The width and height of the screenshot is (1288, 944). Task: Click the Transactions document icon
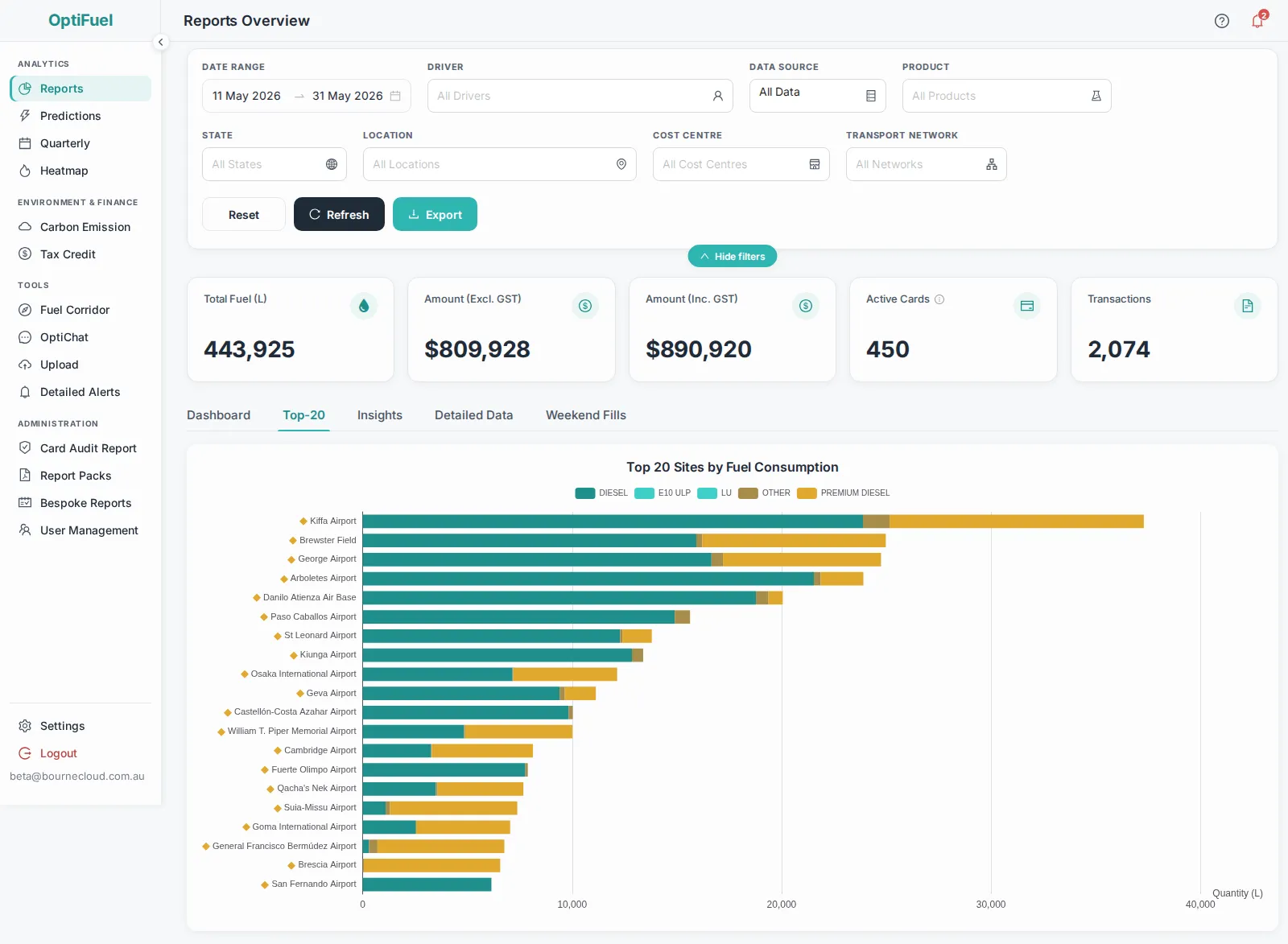(1248, 306)
